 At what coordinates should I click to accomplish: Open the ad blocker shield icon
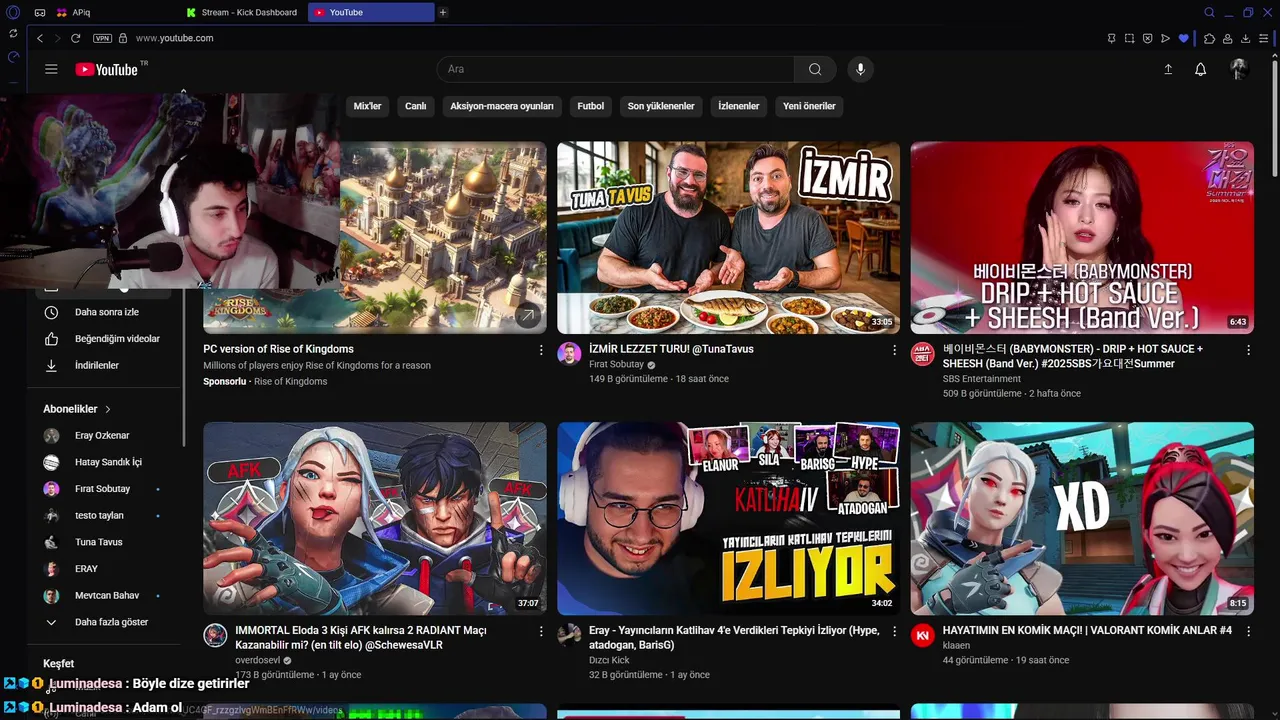1147,38
